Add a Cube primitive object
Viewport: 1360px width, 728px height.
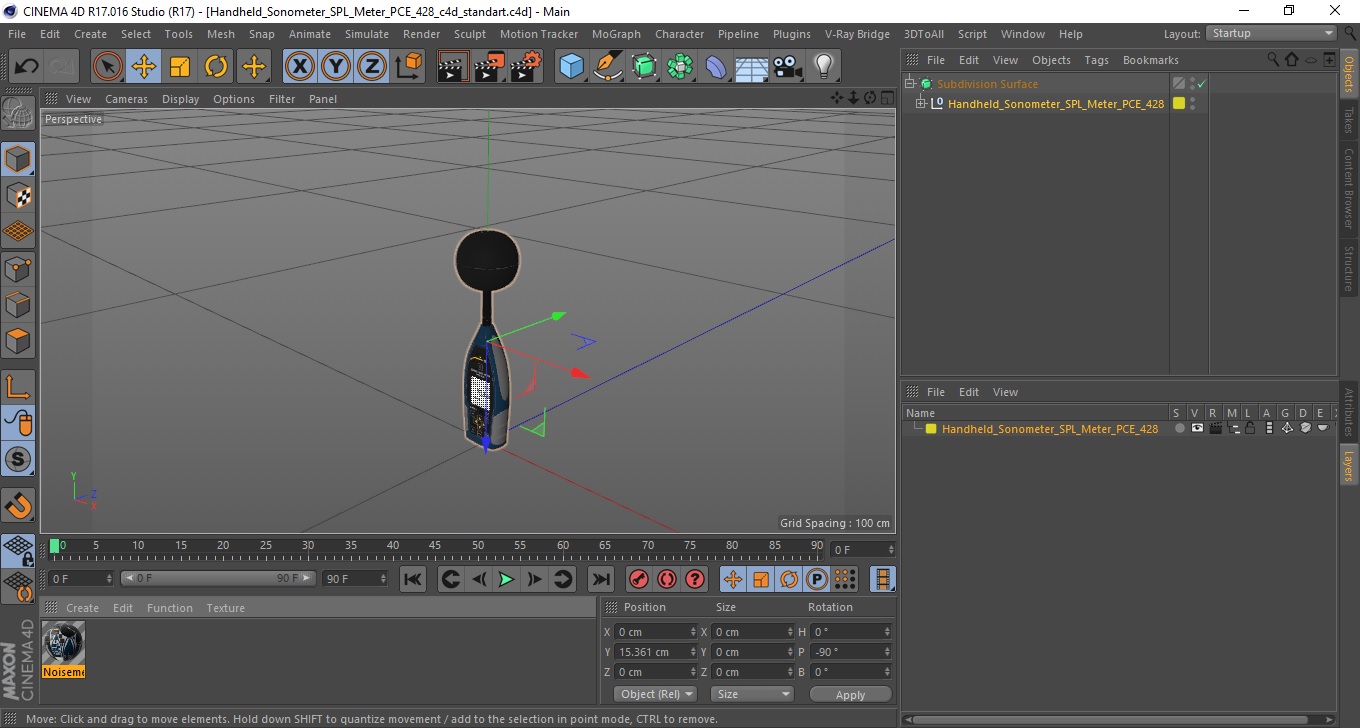pos(572,67)
